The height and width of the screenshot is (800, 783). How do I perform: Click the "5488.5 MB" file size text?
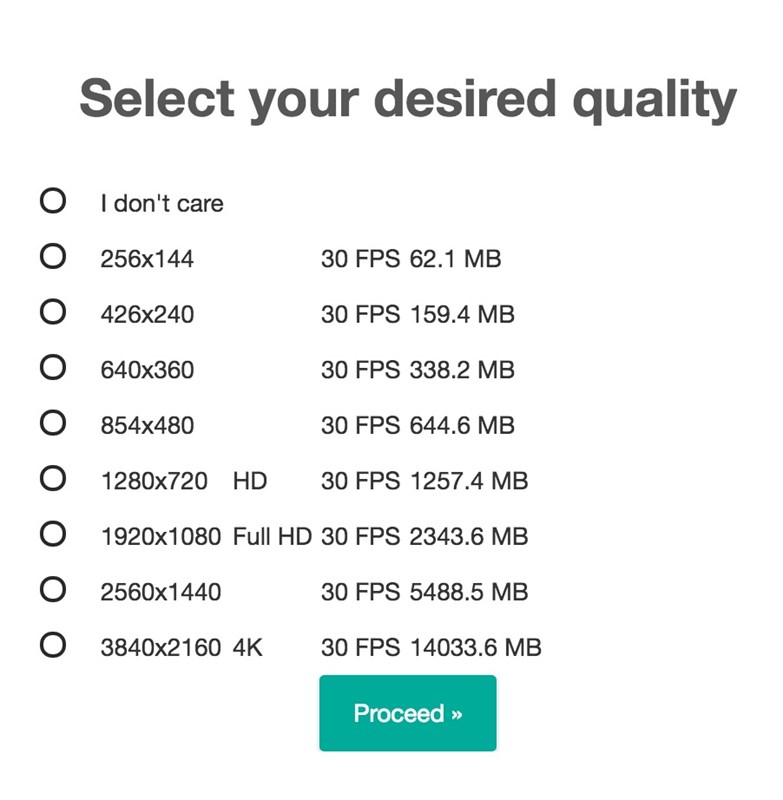[x=468, y=592]
